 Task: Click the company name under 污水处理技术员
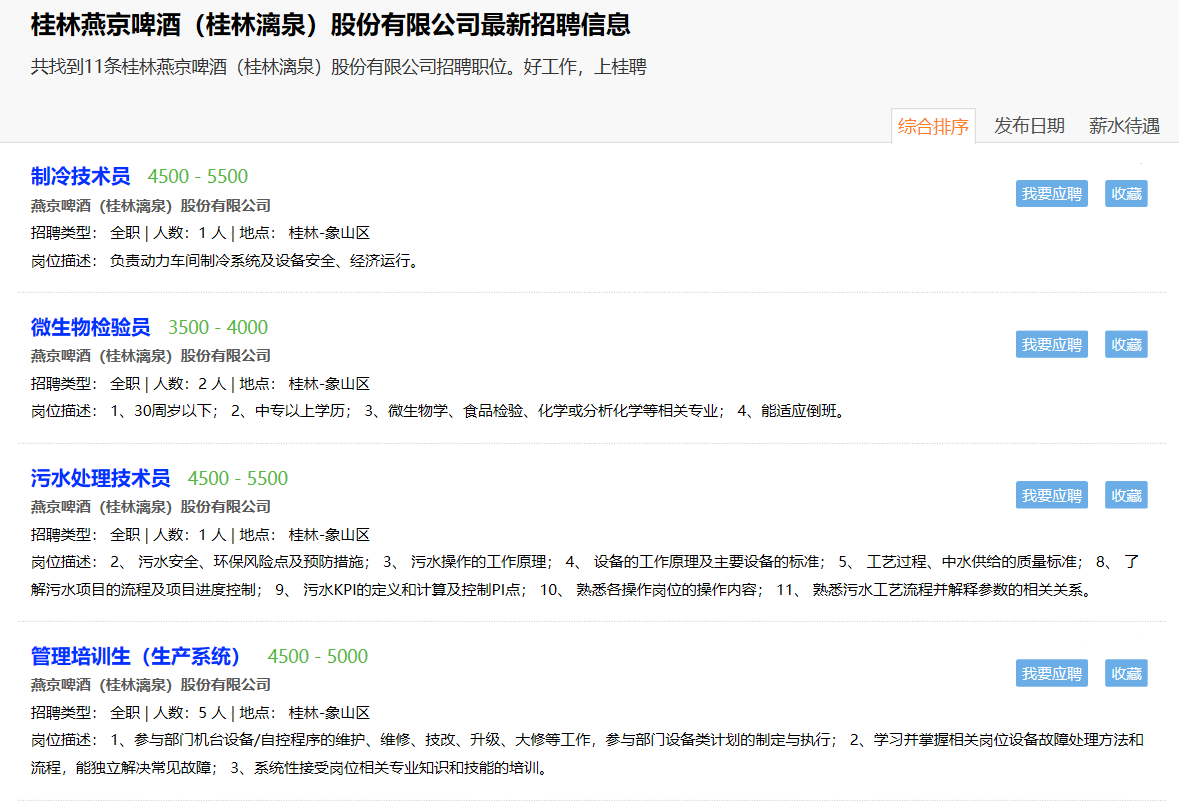pyautogui.click(x=150, y=507)
